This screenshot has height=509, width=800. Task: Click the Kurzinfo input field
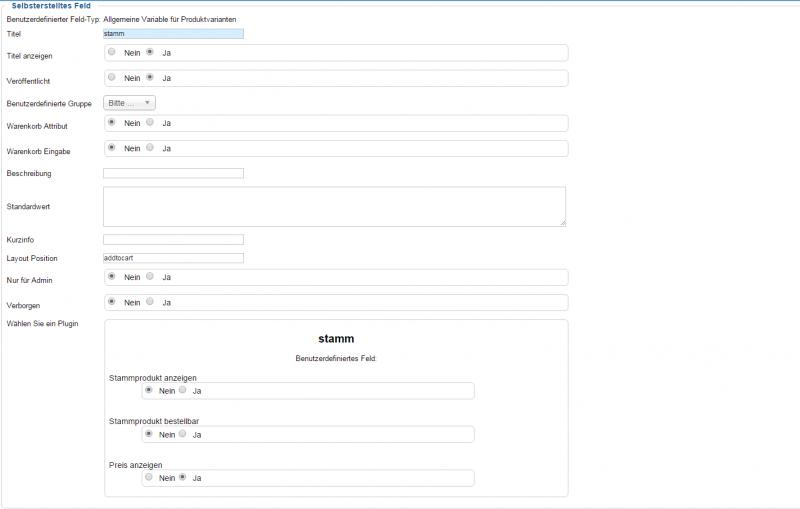click(x=173, y=239)
